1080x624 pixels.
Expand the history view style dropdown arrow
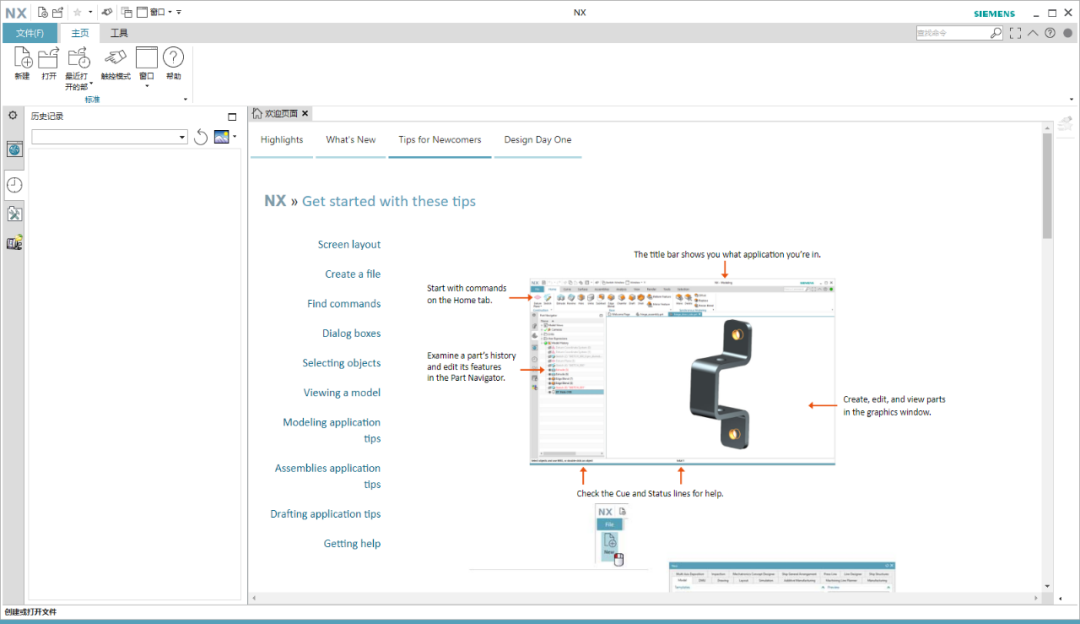(x=235, y=136)
